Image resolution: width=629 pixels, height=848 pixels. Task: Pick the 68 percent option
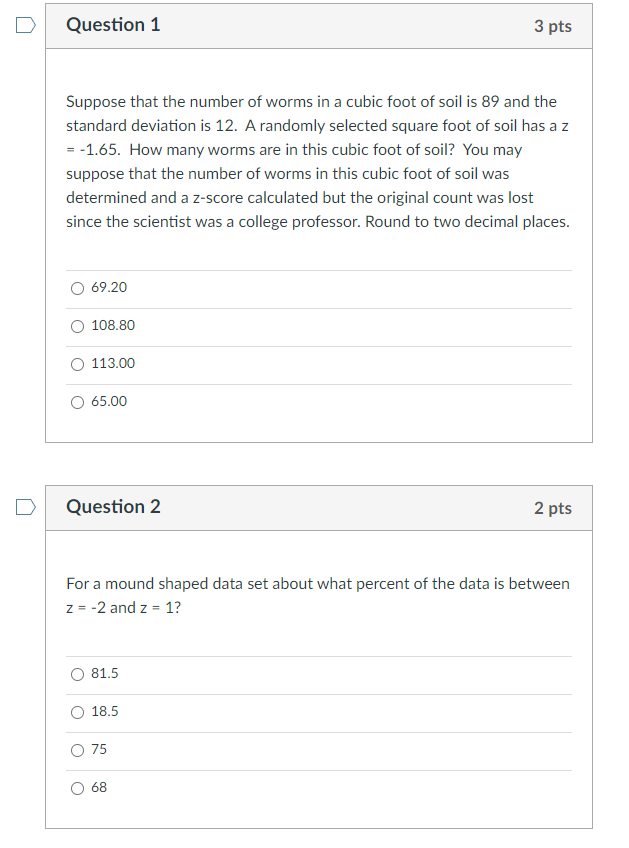pyautogui.click(x=77, y=788)
